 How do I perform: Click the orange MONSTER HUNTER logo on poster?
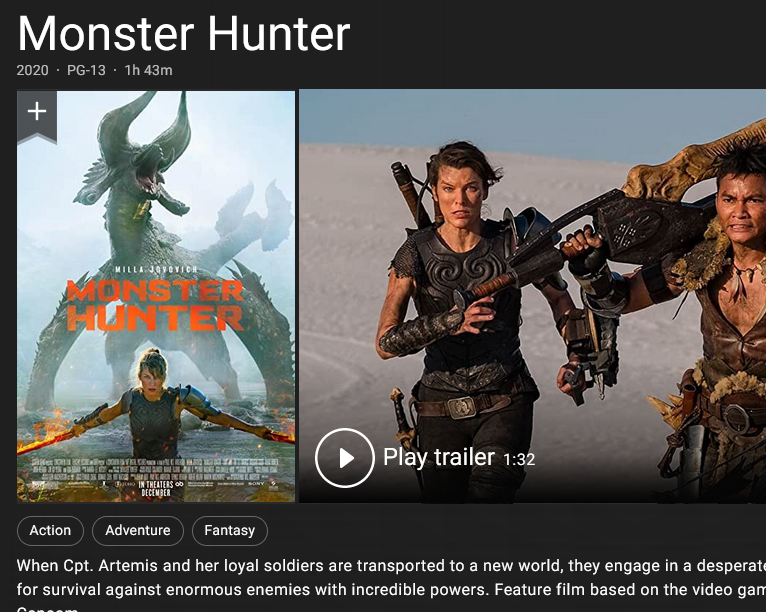click(x=155, y=306)
